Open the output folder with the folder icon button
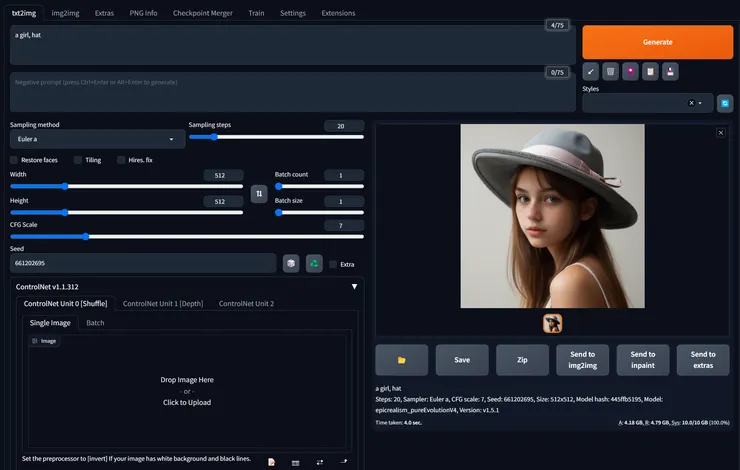The image size is (740, 470). click(402, 359)
